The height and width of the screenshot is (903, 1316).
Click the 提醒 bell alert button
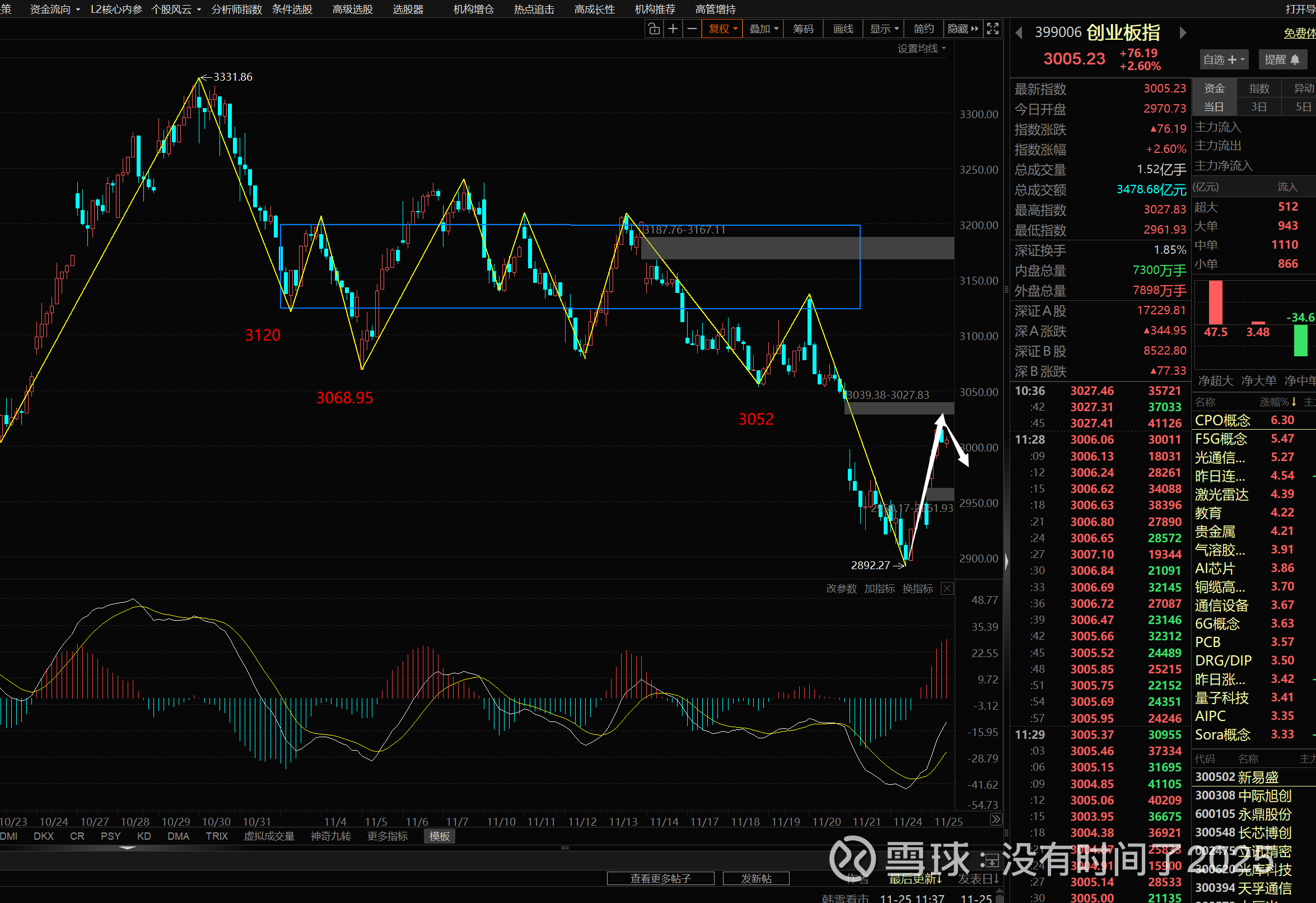click(1282, 59)
